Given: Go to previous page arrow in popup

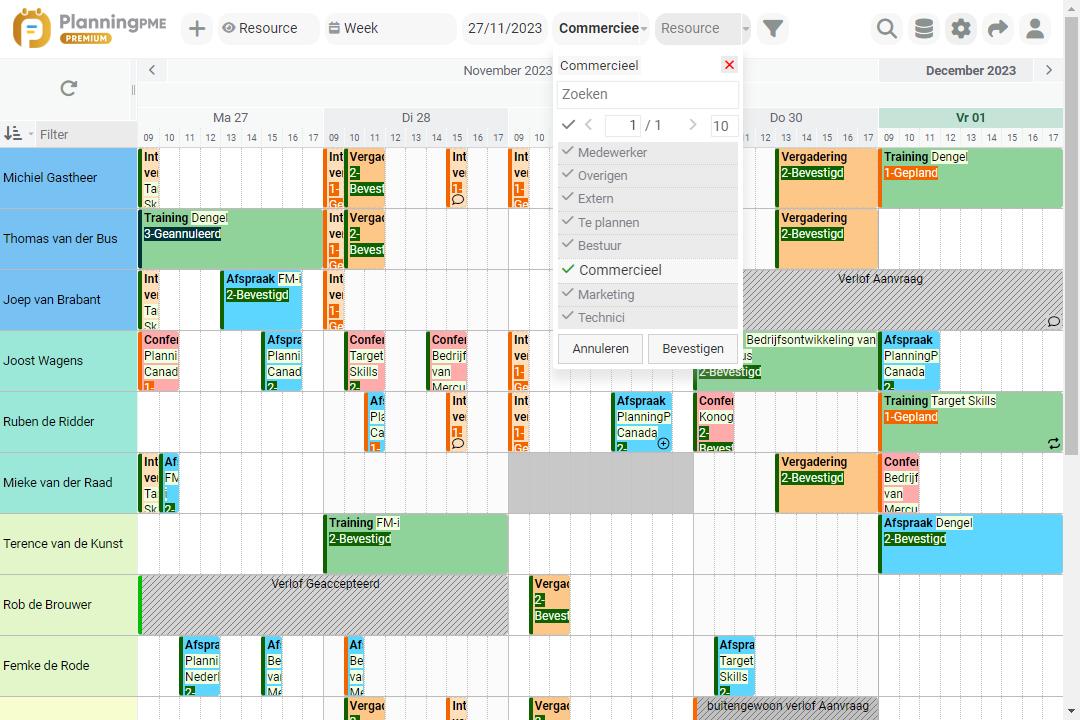Looking at the screenshot, I should [x=589, y=125].
